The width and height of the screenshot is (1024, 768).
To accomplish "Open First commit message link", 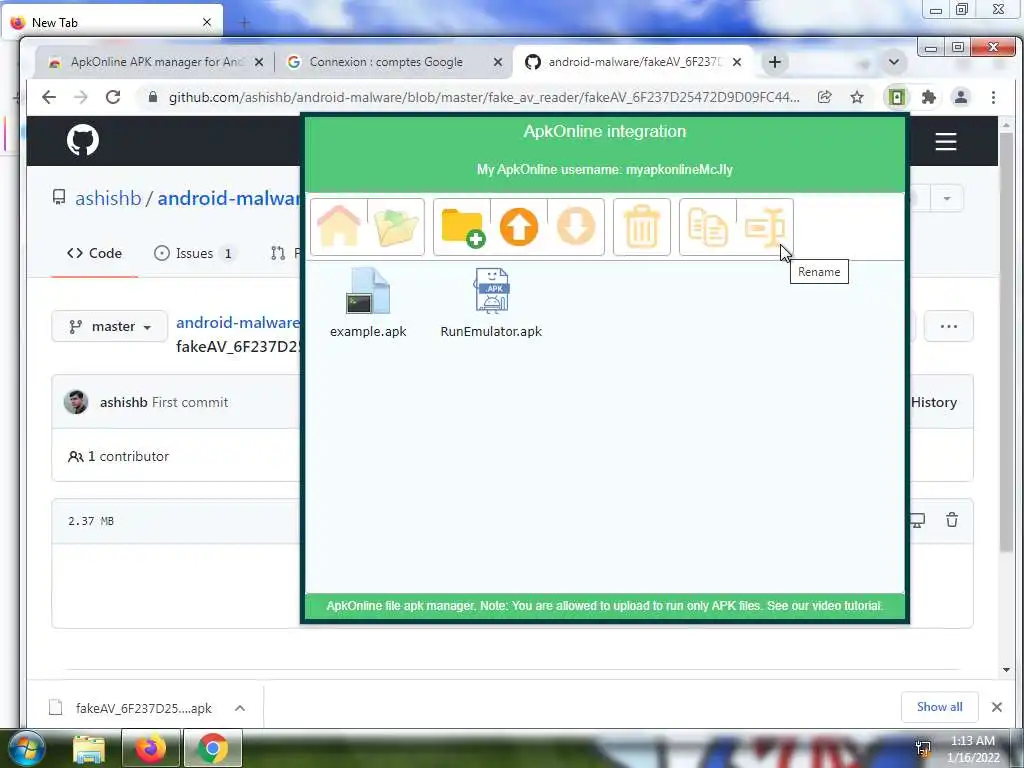I will (x=190, y=402).
